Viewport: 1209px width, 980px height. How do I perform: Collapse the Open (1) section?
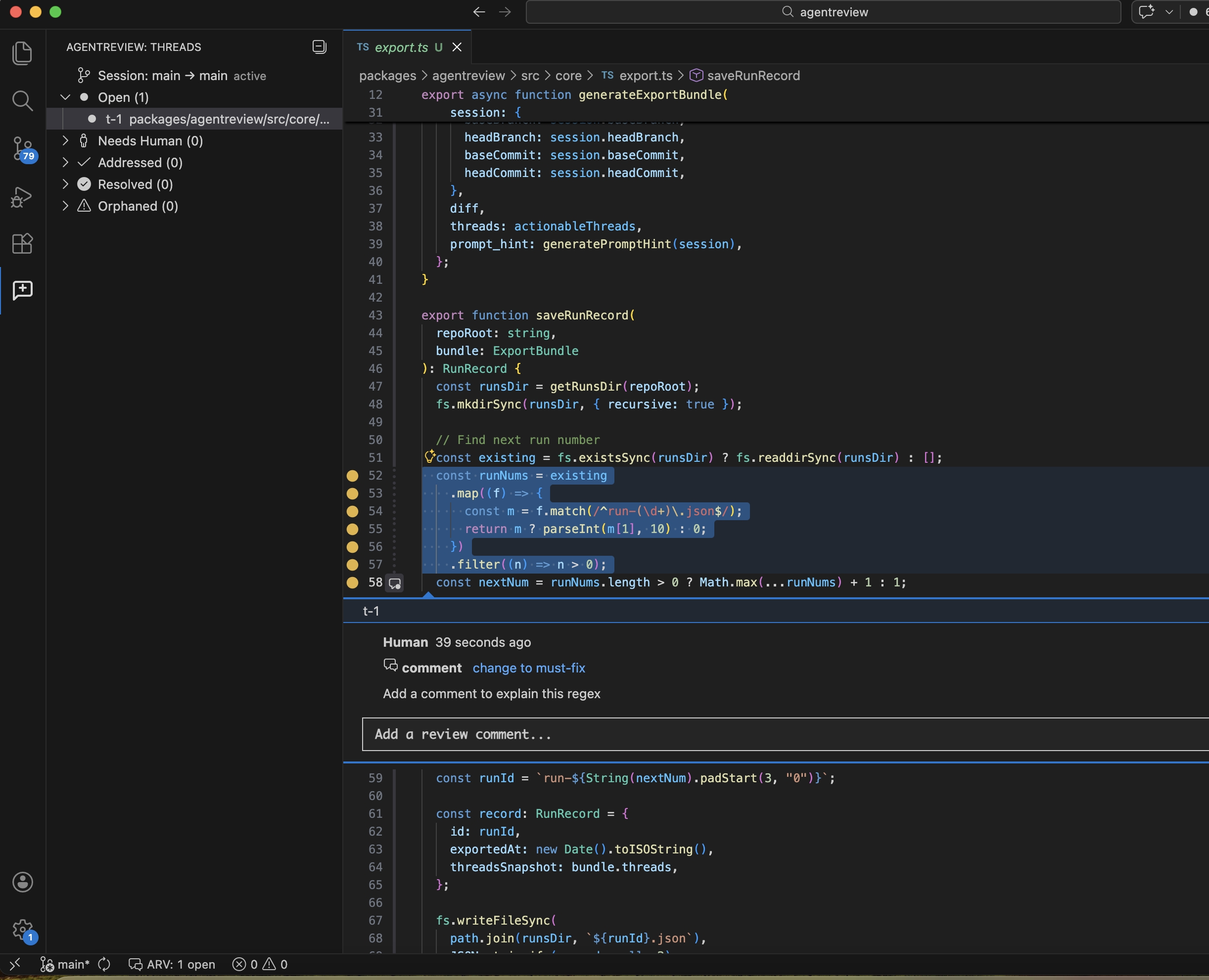[65, 97]
